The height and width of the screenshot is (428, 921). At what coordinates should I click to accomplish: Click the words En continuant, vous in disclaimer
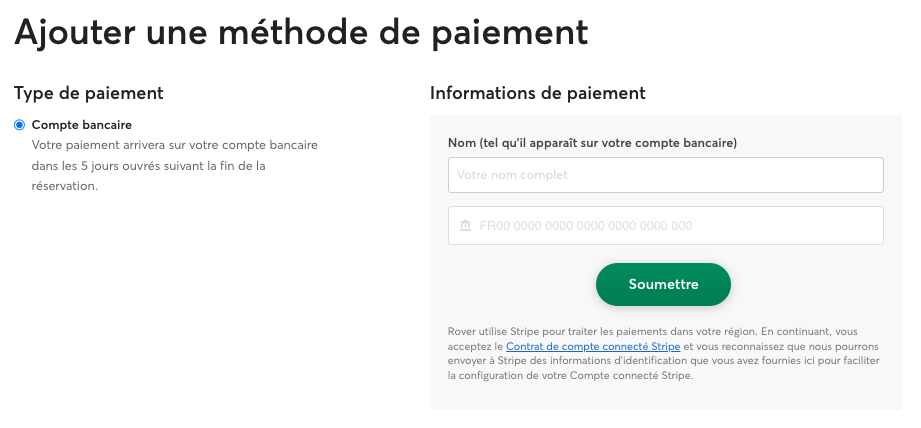816,332
